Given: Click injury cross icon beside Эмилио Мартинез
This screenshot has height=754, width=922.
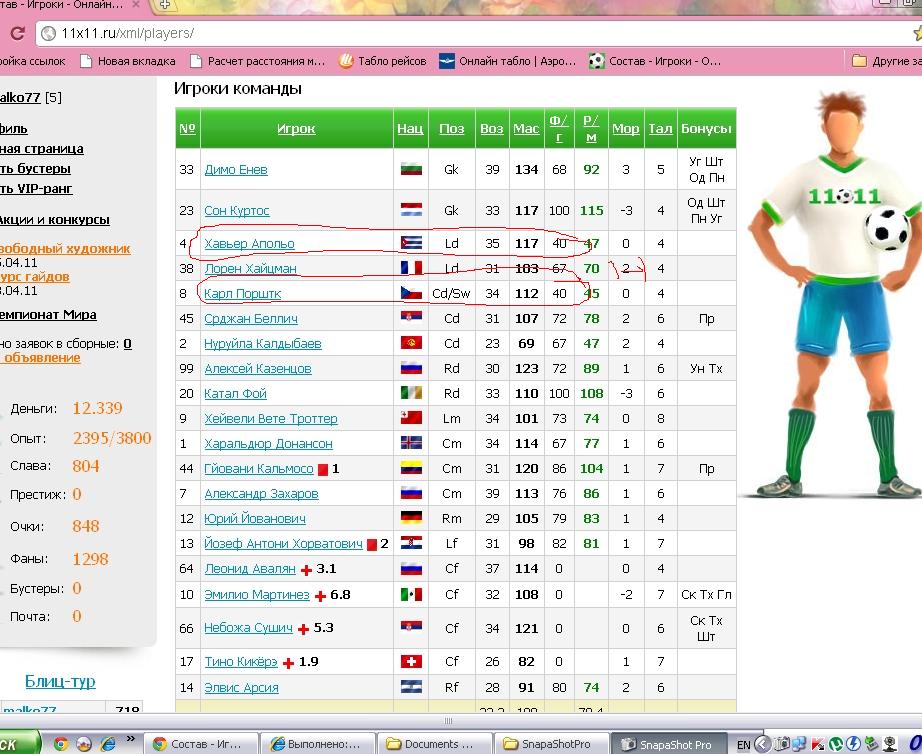Looking at the screenshot, I should pyautogui.click(x=320, y=595).
